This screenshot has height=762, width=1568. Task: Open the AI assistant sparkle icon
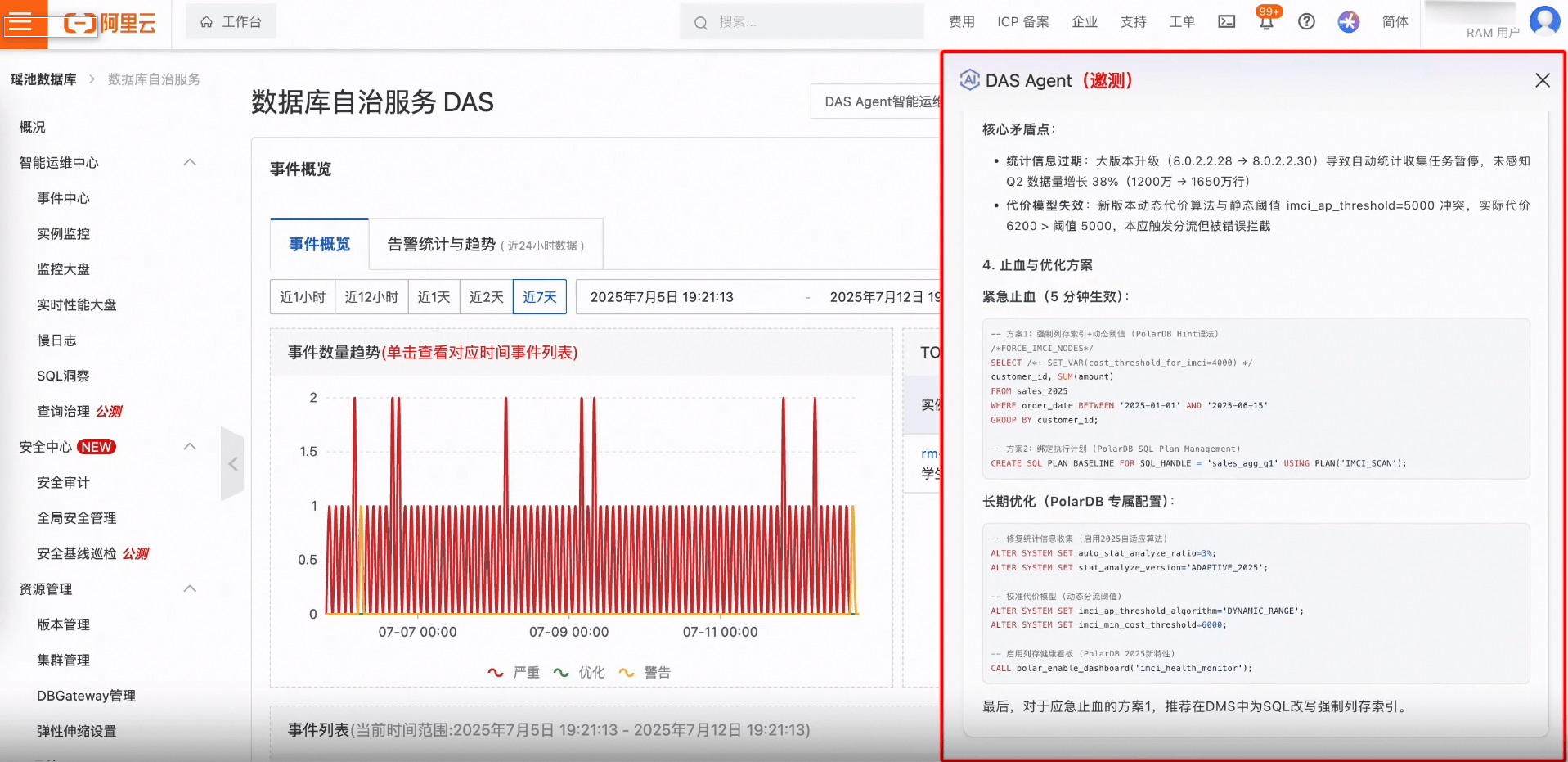[1348, 22]
